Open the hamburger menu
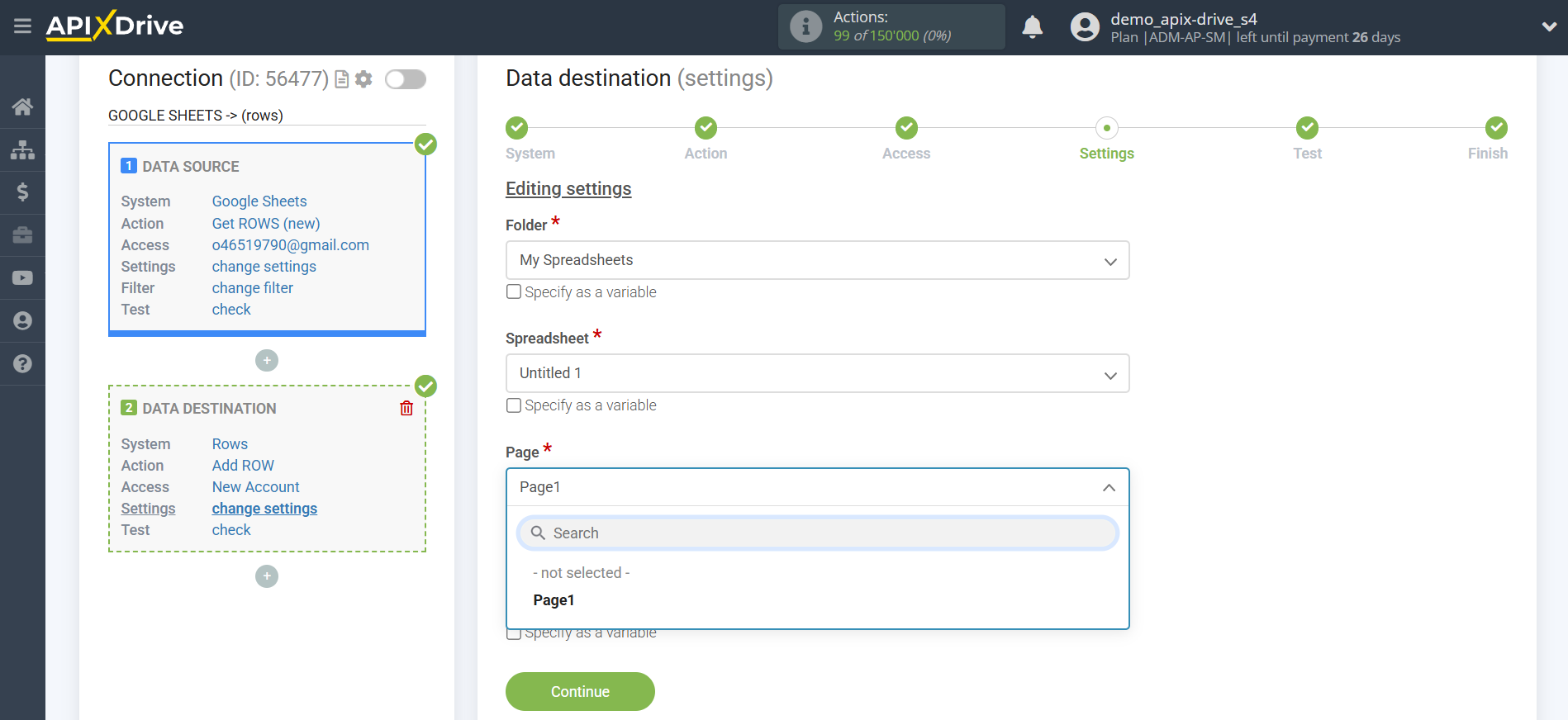 coord(22,26)
